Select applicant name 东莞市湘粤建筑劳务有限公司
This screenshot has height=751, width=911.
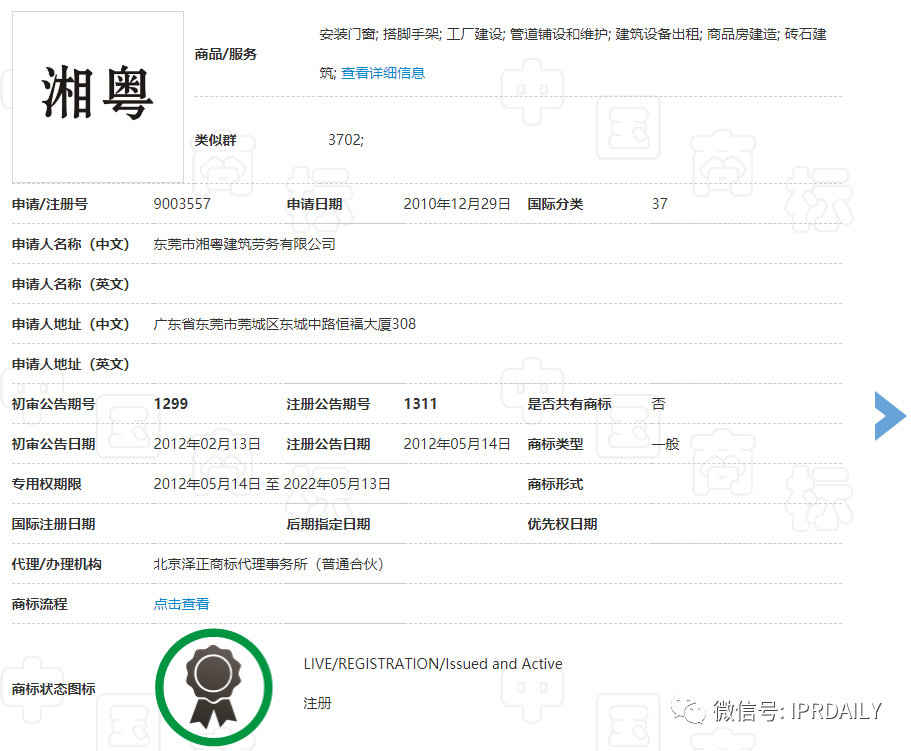245,244
